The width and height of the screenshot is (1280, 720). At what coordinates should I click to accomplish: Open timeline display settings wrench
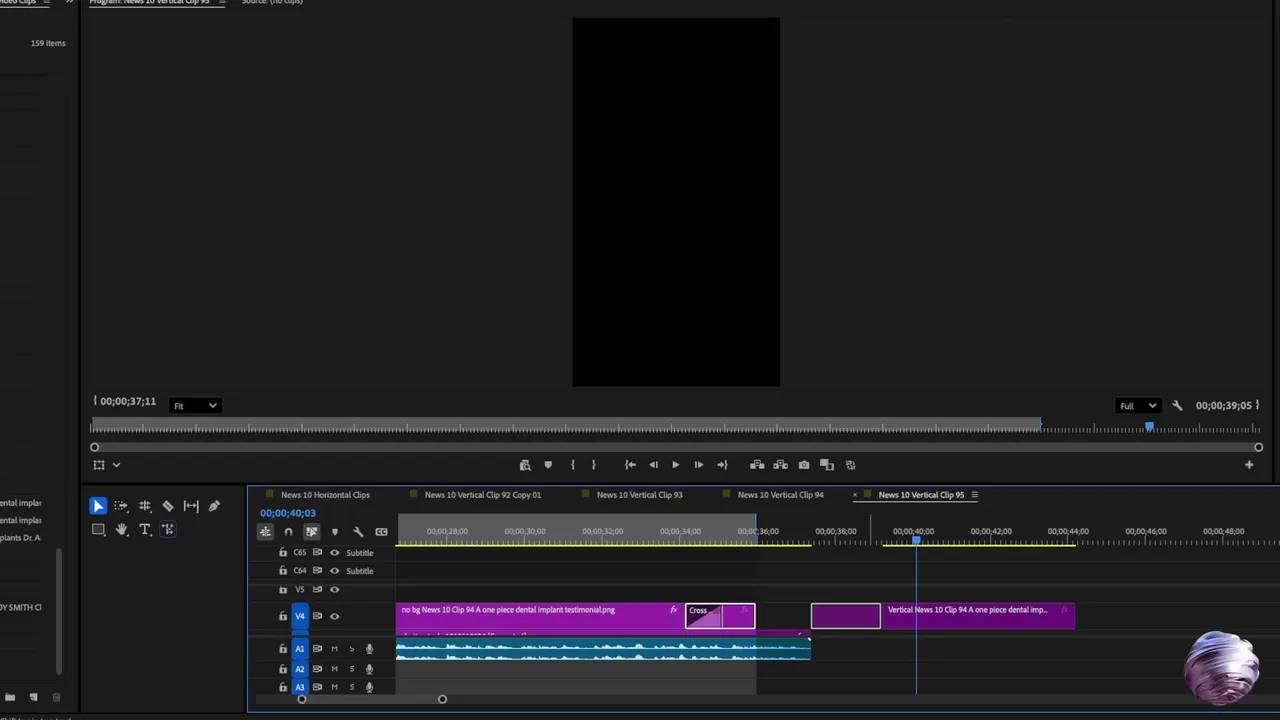pos(358,532)
